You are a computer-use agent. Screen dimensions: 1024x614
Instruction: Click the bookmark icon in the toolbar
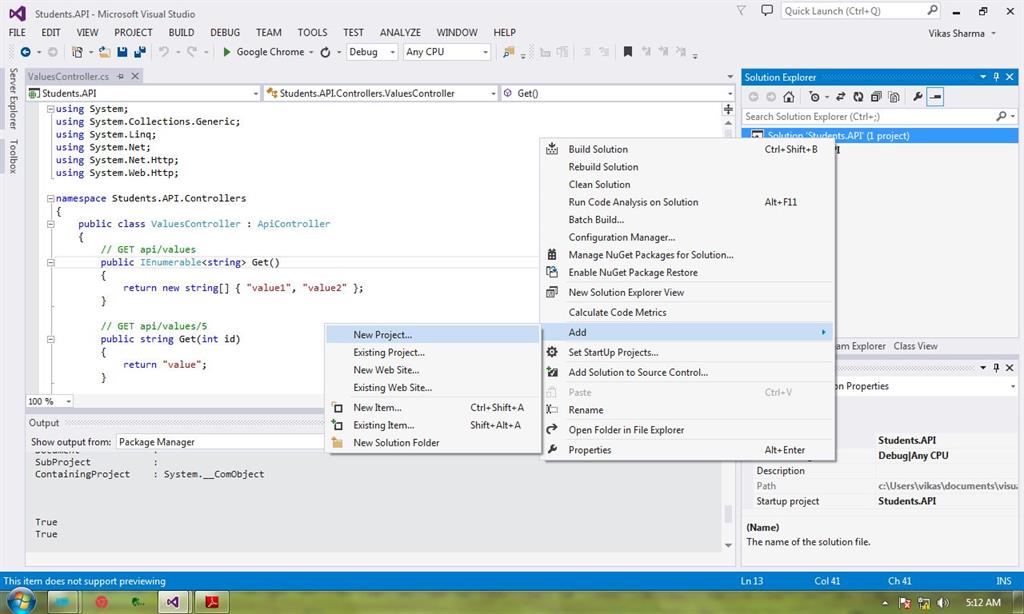click(x=628, y=52)
